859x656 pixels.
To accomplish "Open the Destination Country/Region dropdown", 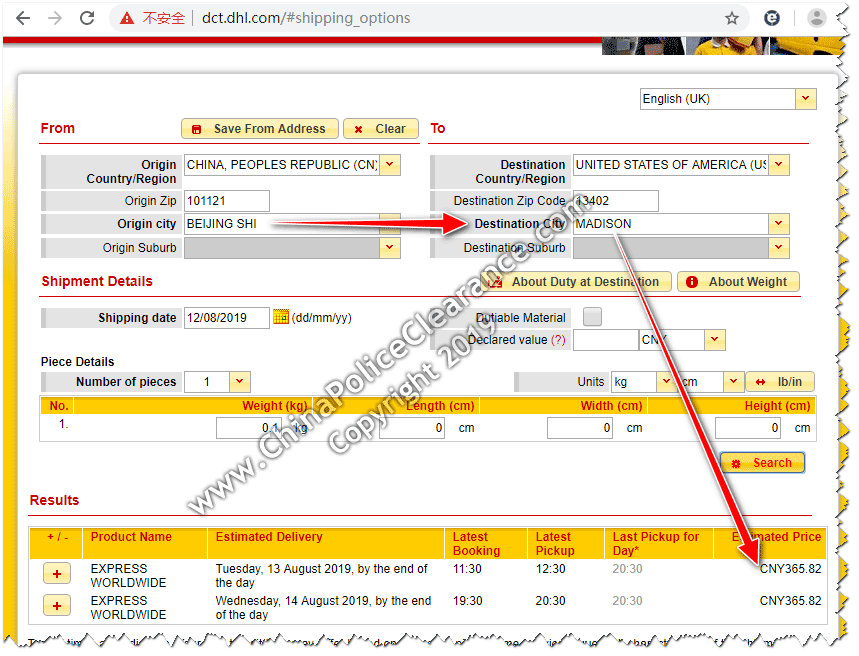I will click(778, 164).
